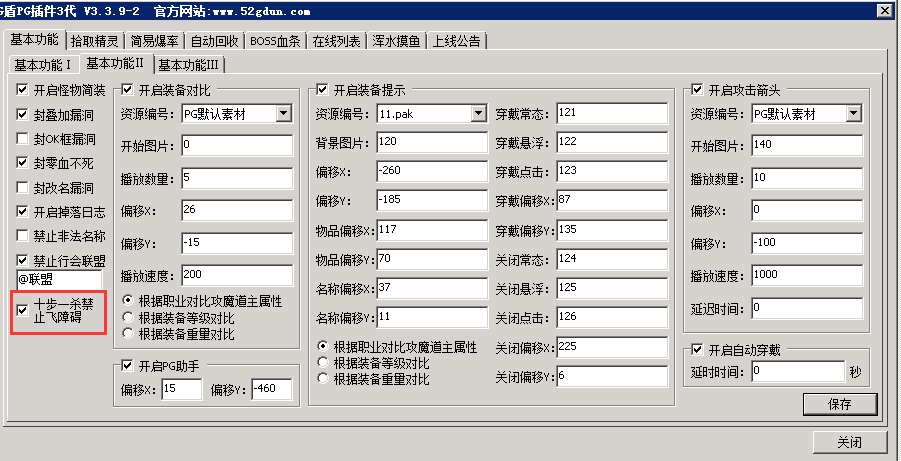The height and width of the screenshot is (461, 901).
Task: Open the 简易爆率 tab
Action: tap(154, 41)
